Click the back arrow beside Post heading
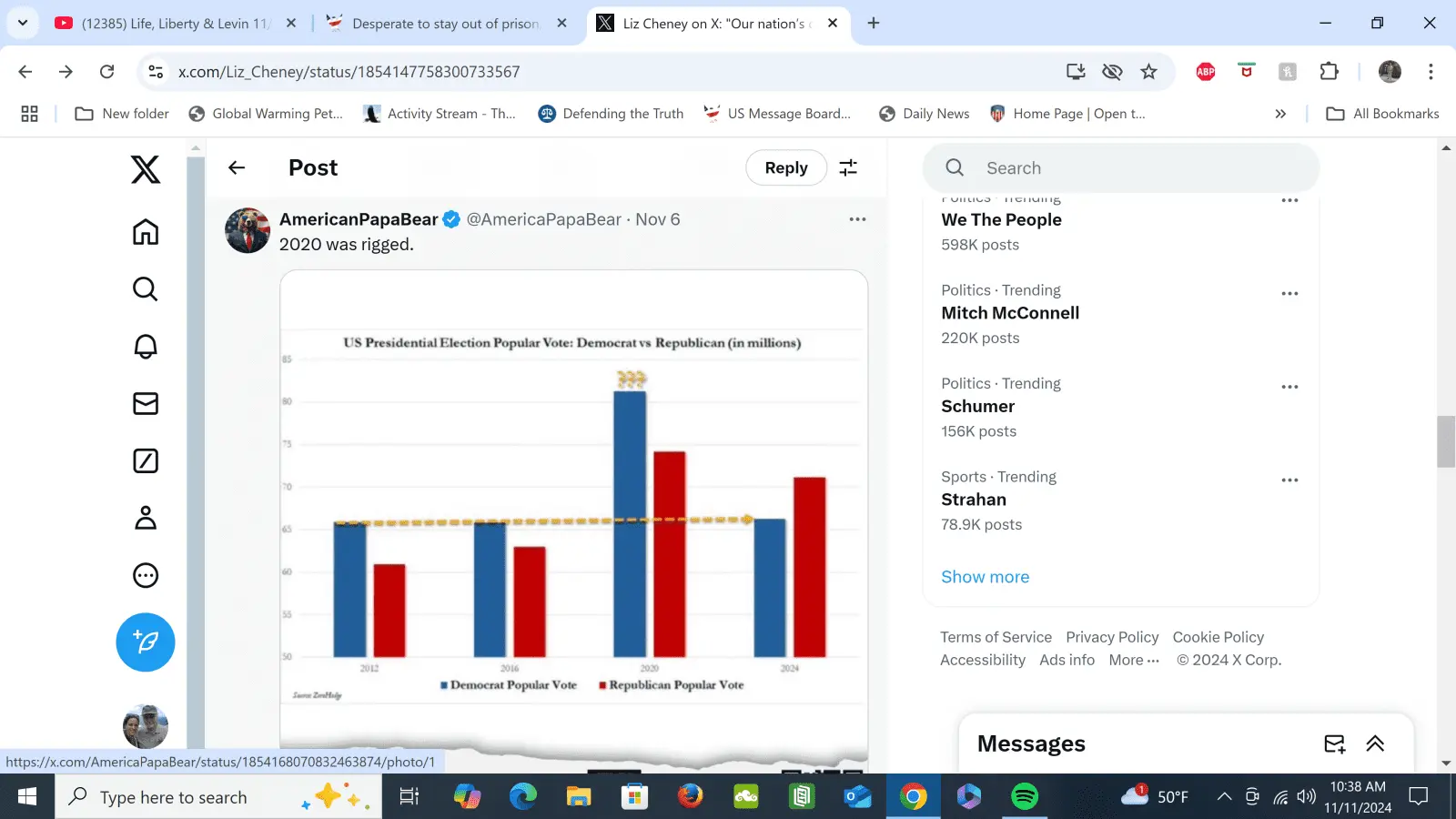The image size is (1456, 819). pos(237,167)
